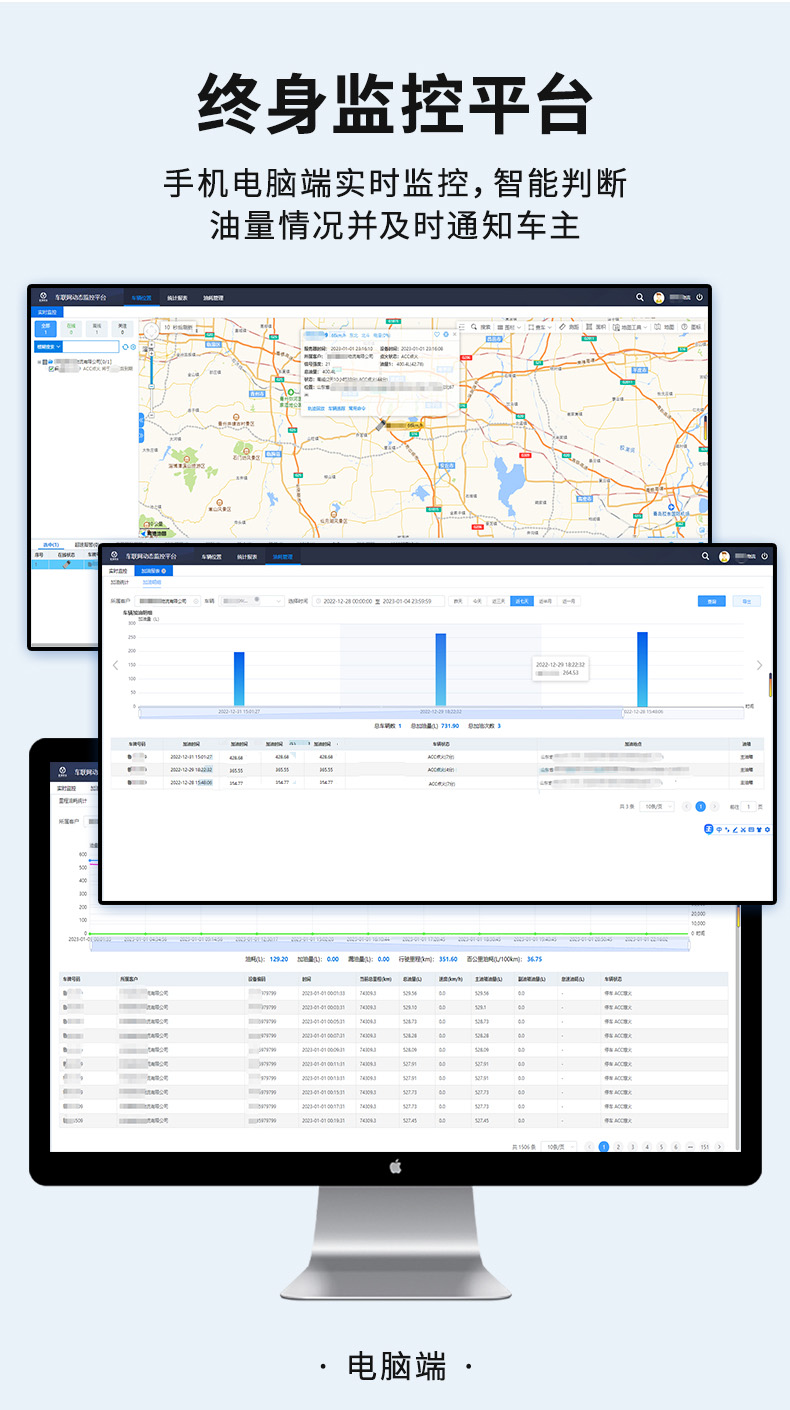
Task: Choose 近一月 quick date range
Action: pyautogui.click(x=569, y=601)
